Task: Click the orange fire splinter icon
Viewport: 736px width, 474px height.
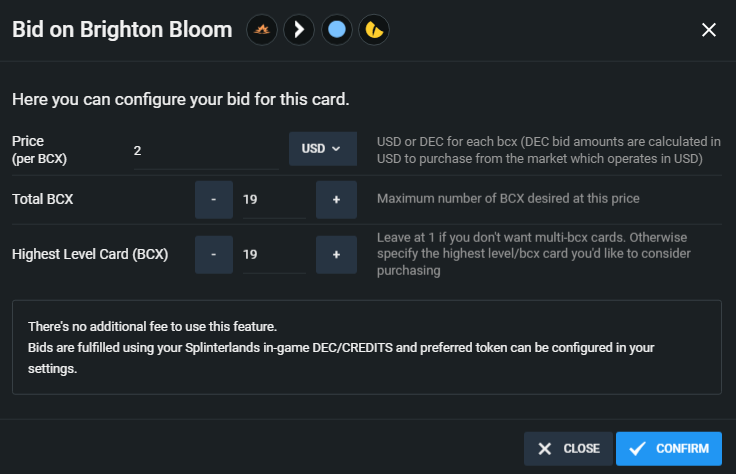Action: click(262, 30)
